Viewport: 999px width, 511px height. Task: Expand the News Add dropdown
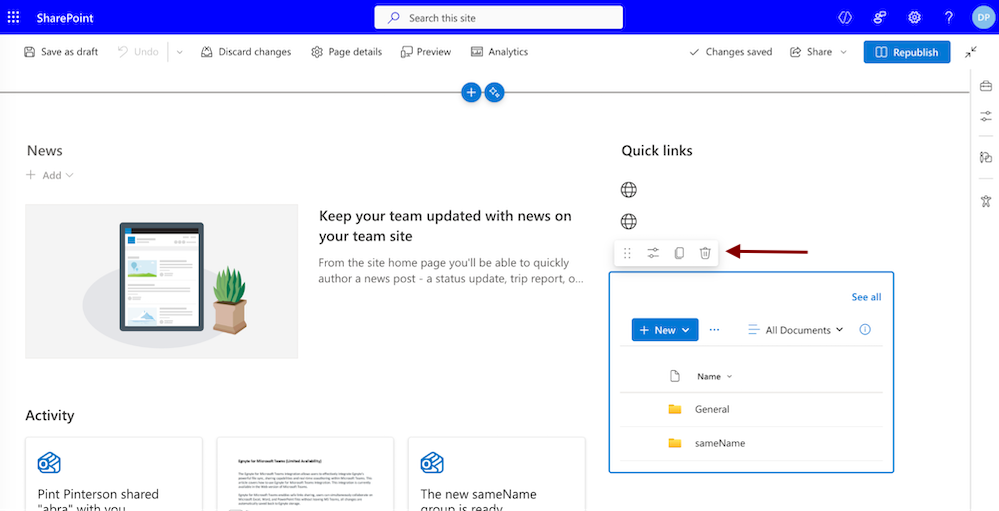(x=50, y=175)
